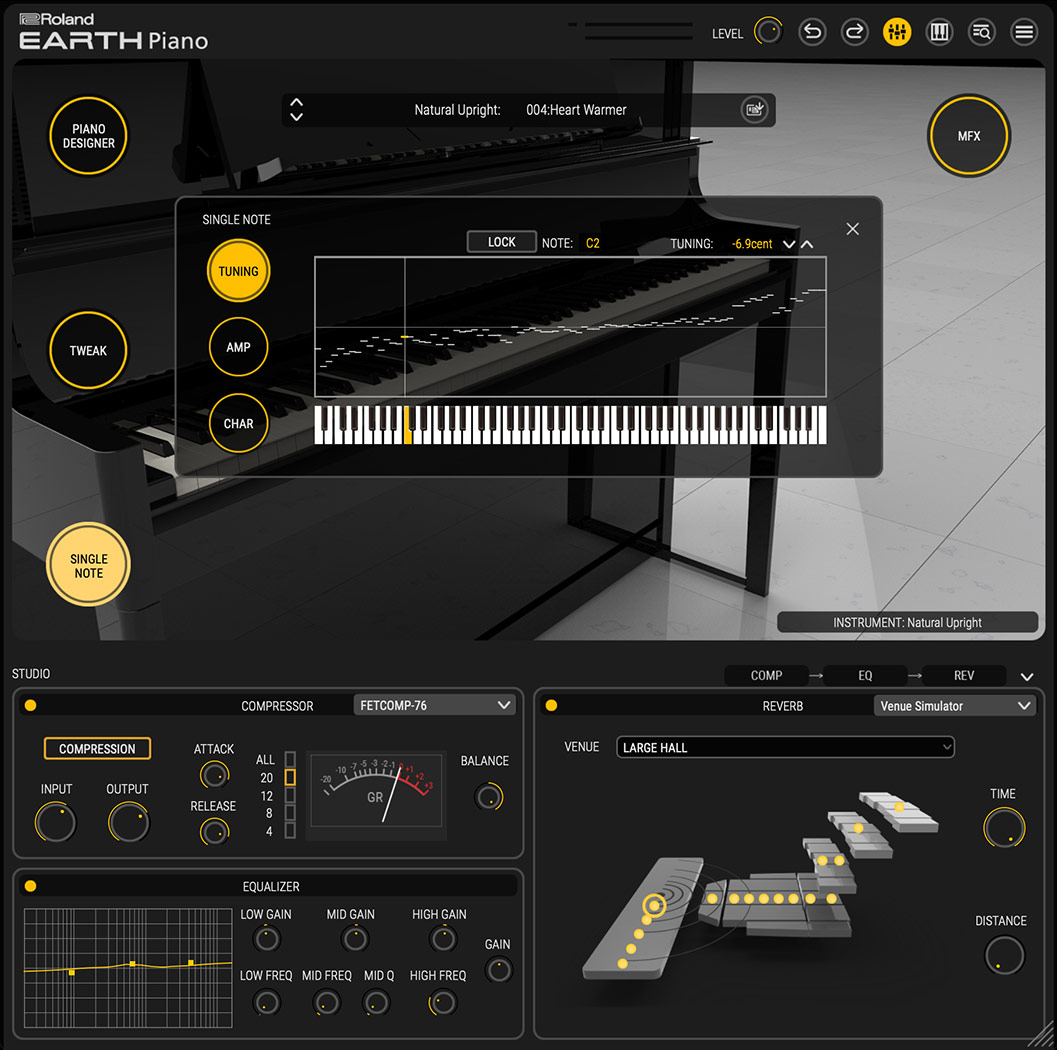
Task: Click the master Level knob
Action: click(x=768, y=32)
